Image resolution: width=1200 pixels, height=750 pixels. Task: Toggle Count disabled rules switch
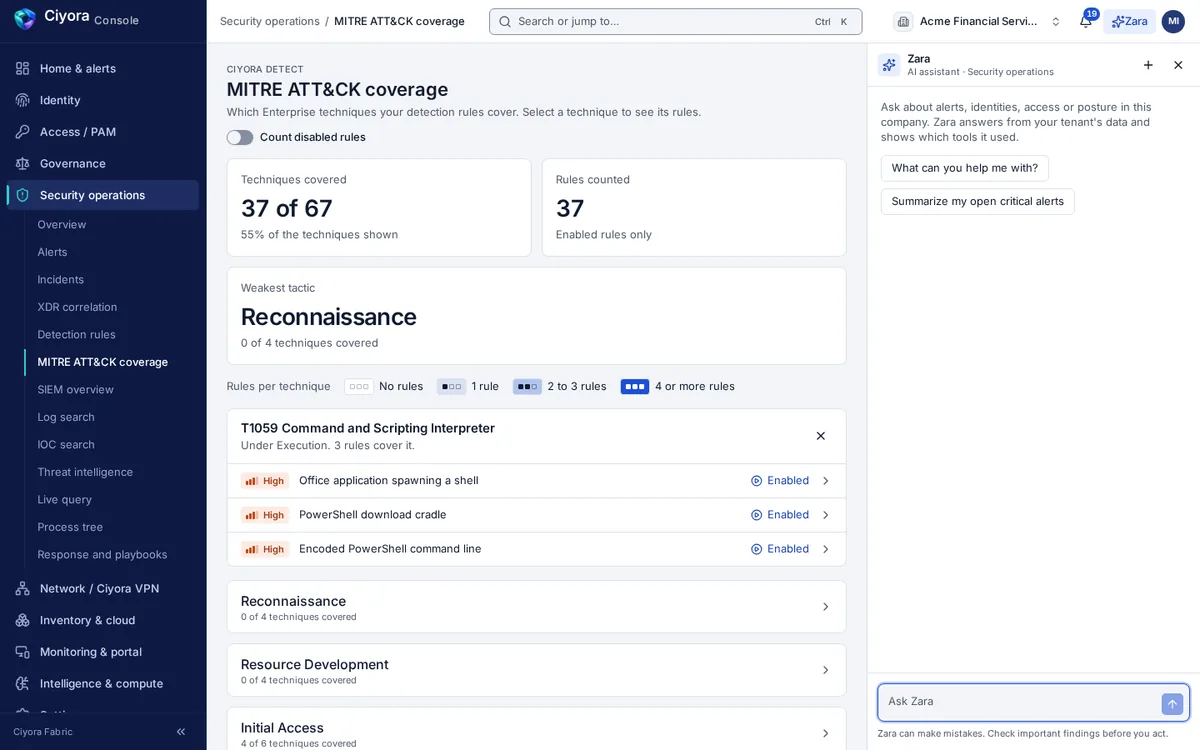coord(240,137)
